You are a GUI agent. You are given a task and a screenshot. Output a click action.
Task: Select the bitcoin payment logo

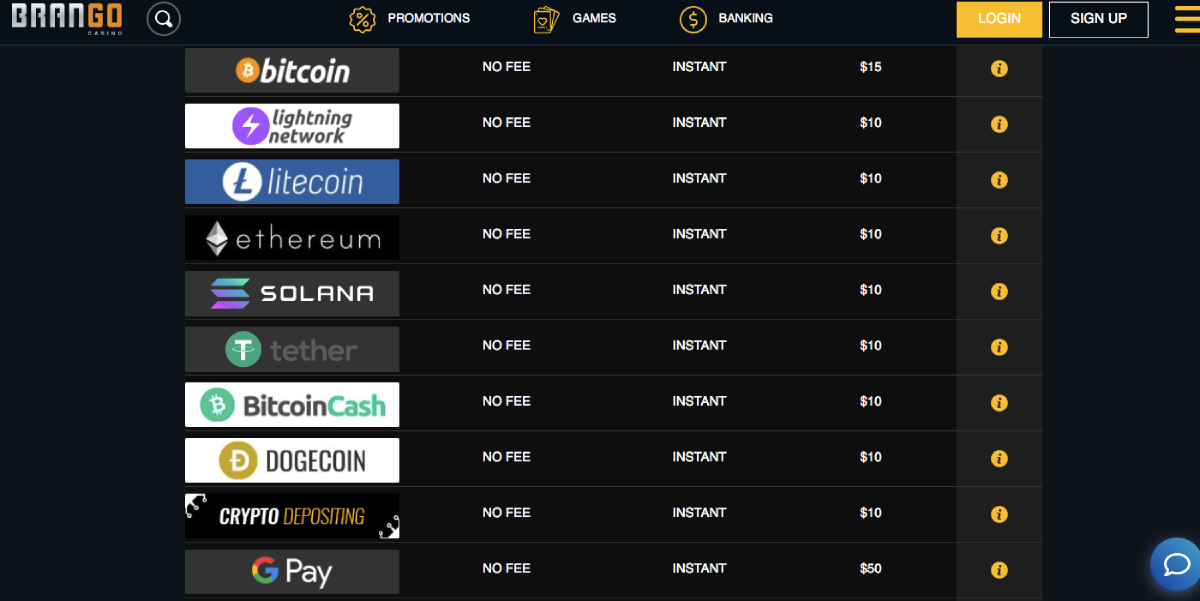pos(292,70)
